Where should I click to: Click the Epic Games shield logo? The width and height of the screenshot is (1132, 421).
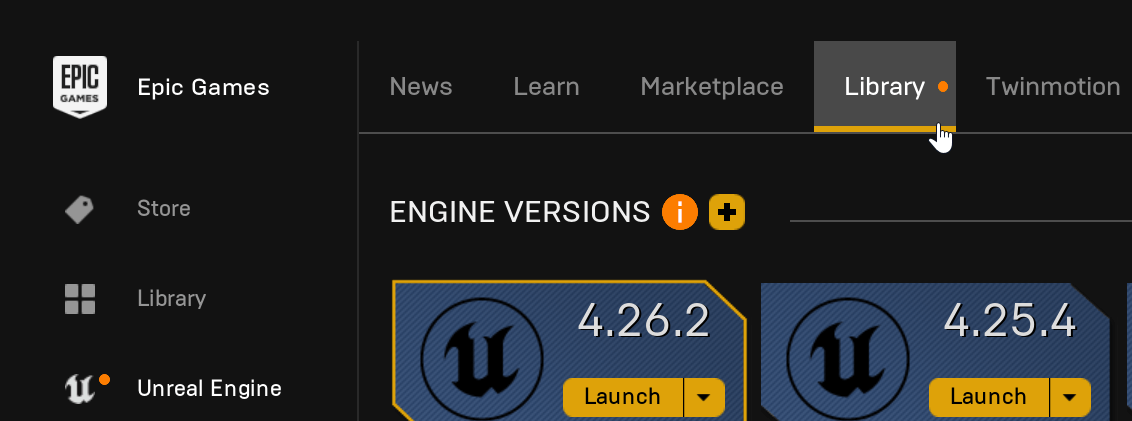(x=79, y=87)
